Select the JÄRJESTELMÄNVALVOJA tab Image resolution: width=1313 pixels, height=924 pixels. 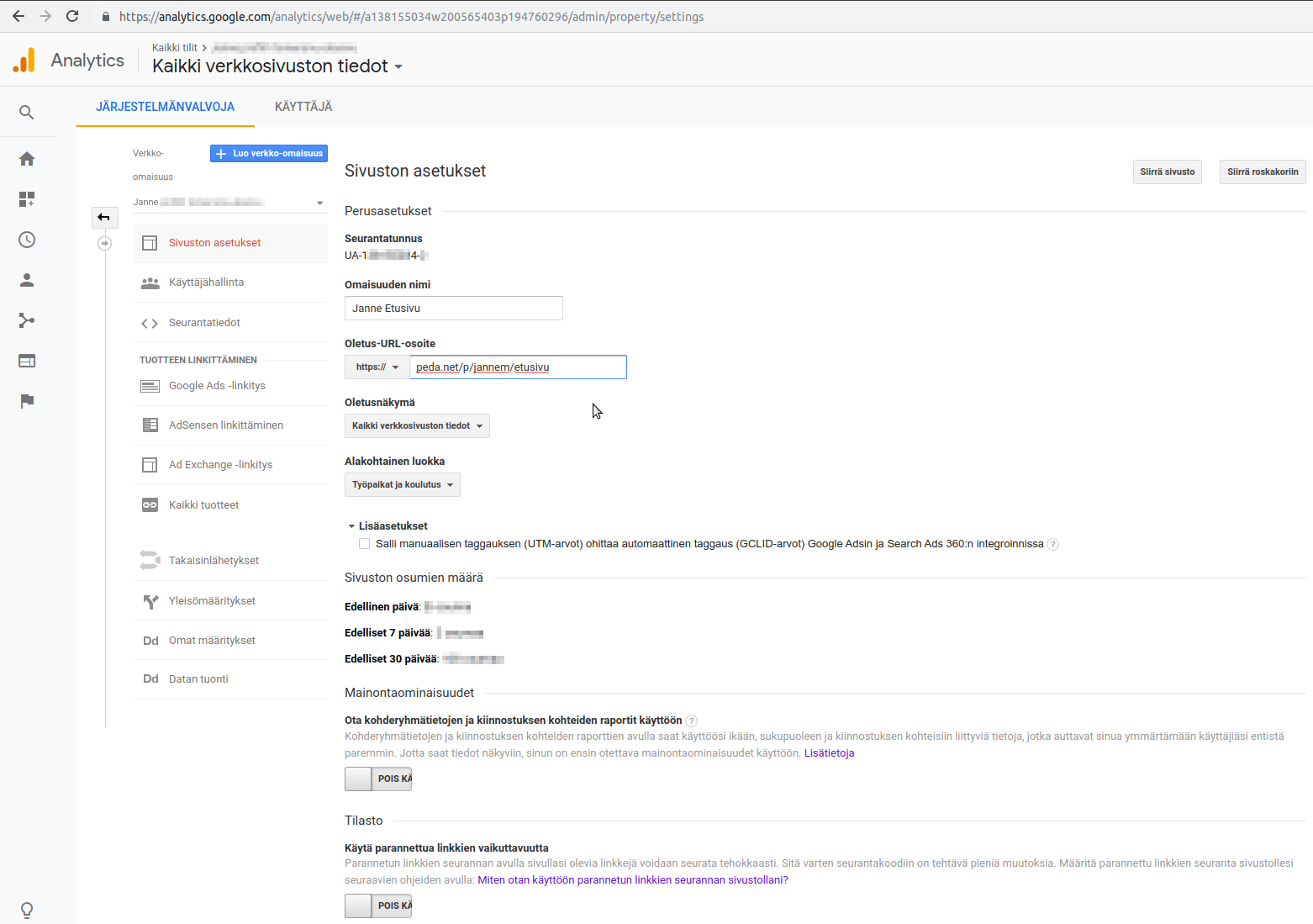pyautogui.click(x=165, y=107)
